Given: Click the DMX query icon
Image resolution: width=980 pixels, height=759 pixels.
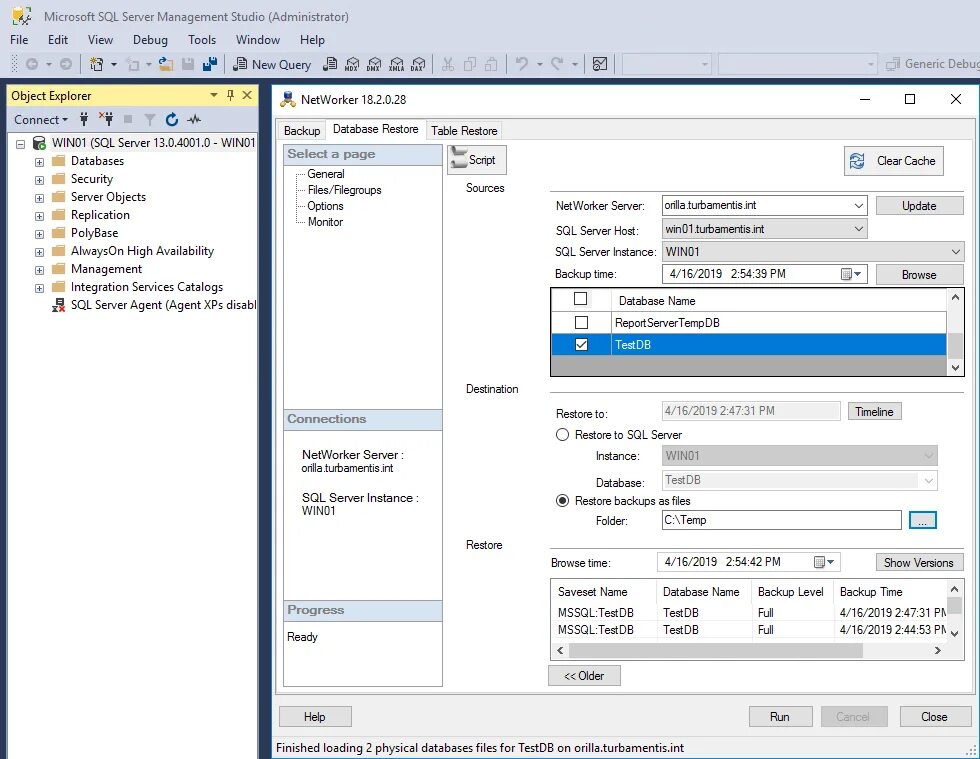Looking at the screenshot, I should pyautogui.click(x=374, y=64).
